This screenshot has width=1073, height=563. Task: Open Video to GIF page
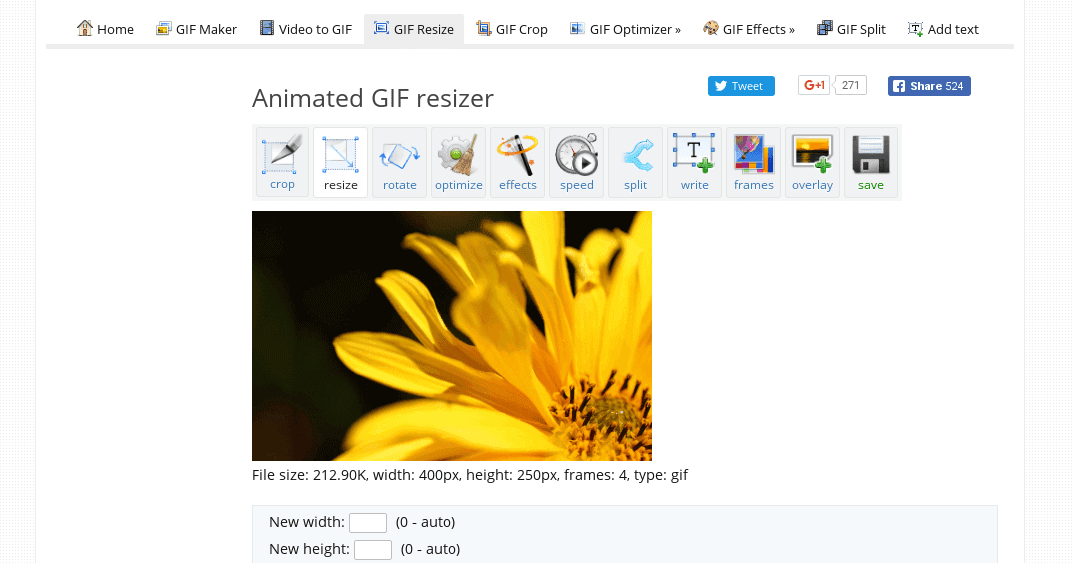tap(306, 29)
